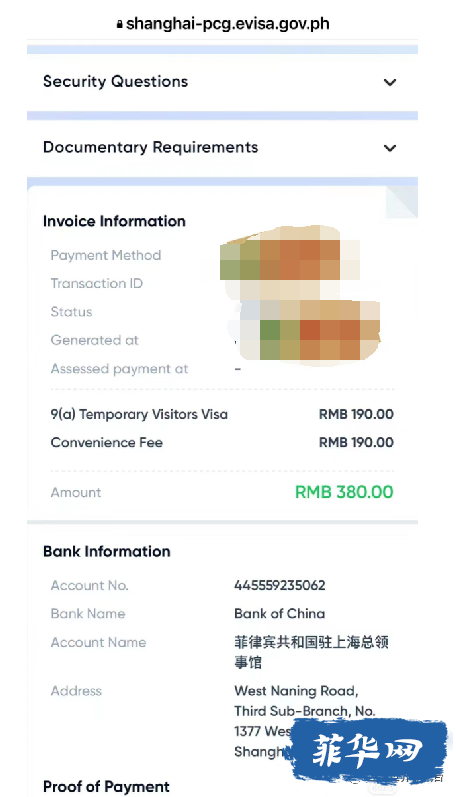This screenshot has height=797, width=458.
Task: Open the Documentary Requirements section header
Action: [222, 148]
